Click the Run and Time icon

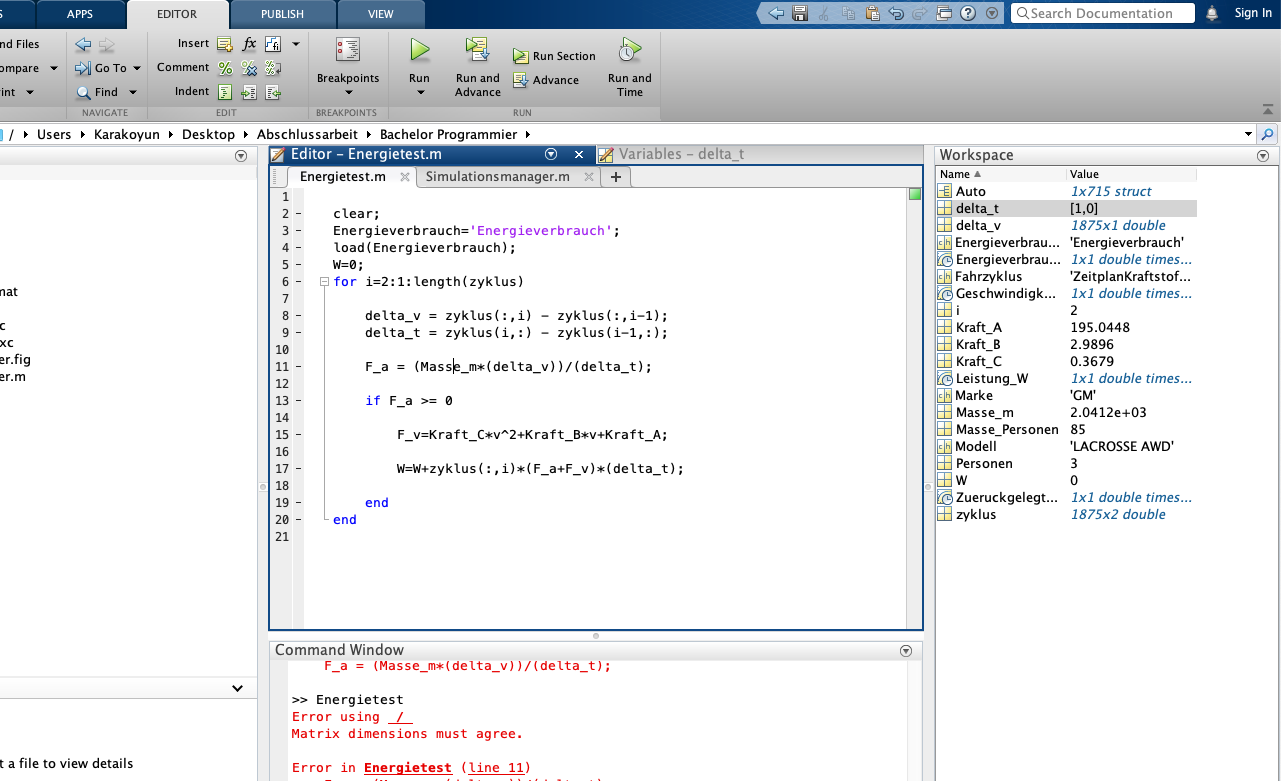point(629,51)
